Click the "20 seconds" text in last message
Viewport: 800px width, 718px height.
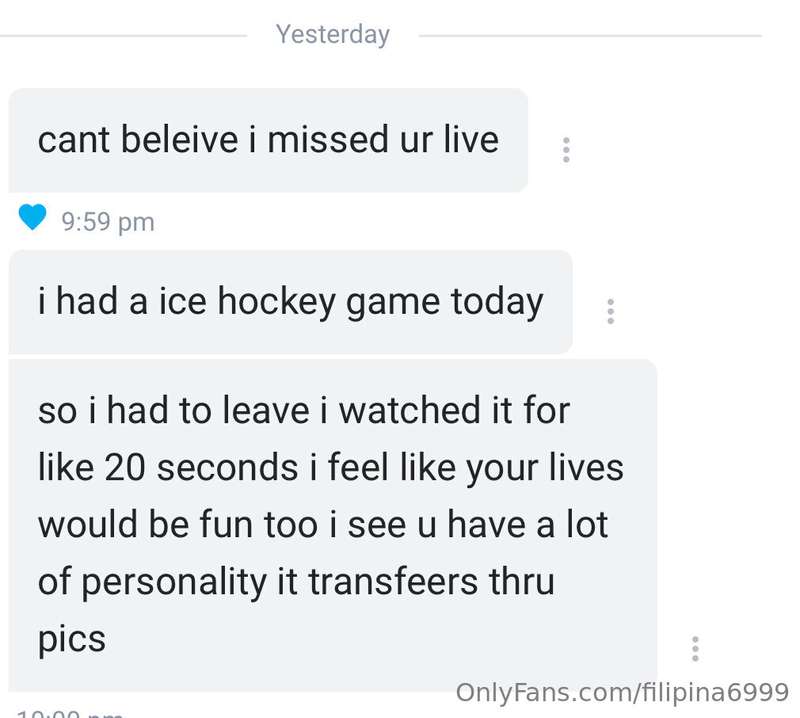(201, 467)
